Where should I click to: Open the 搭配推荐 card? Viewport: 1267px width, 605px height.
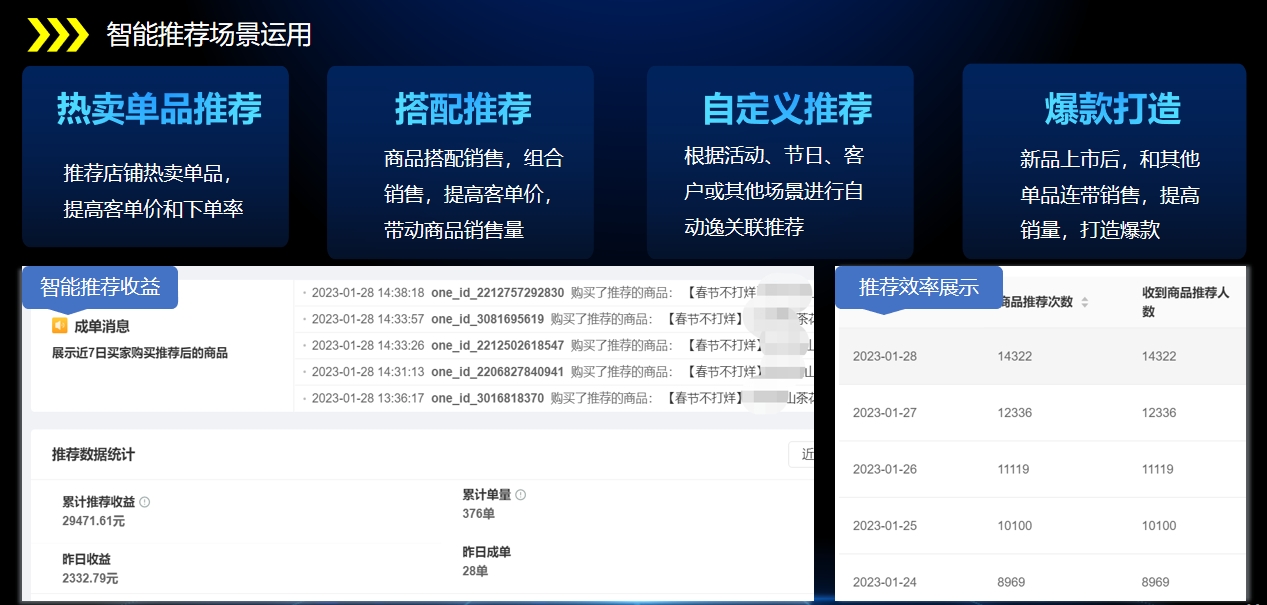460,162
